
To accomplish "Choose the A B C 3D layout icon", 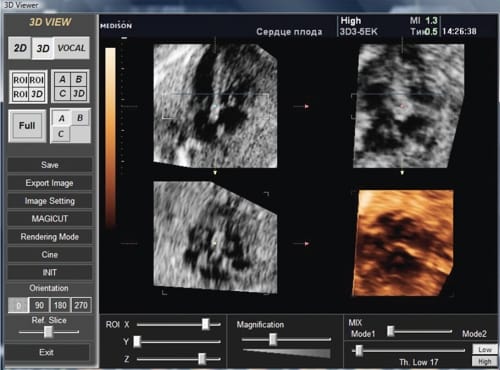I will tap(70, 86).
